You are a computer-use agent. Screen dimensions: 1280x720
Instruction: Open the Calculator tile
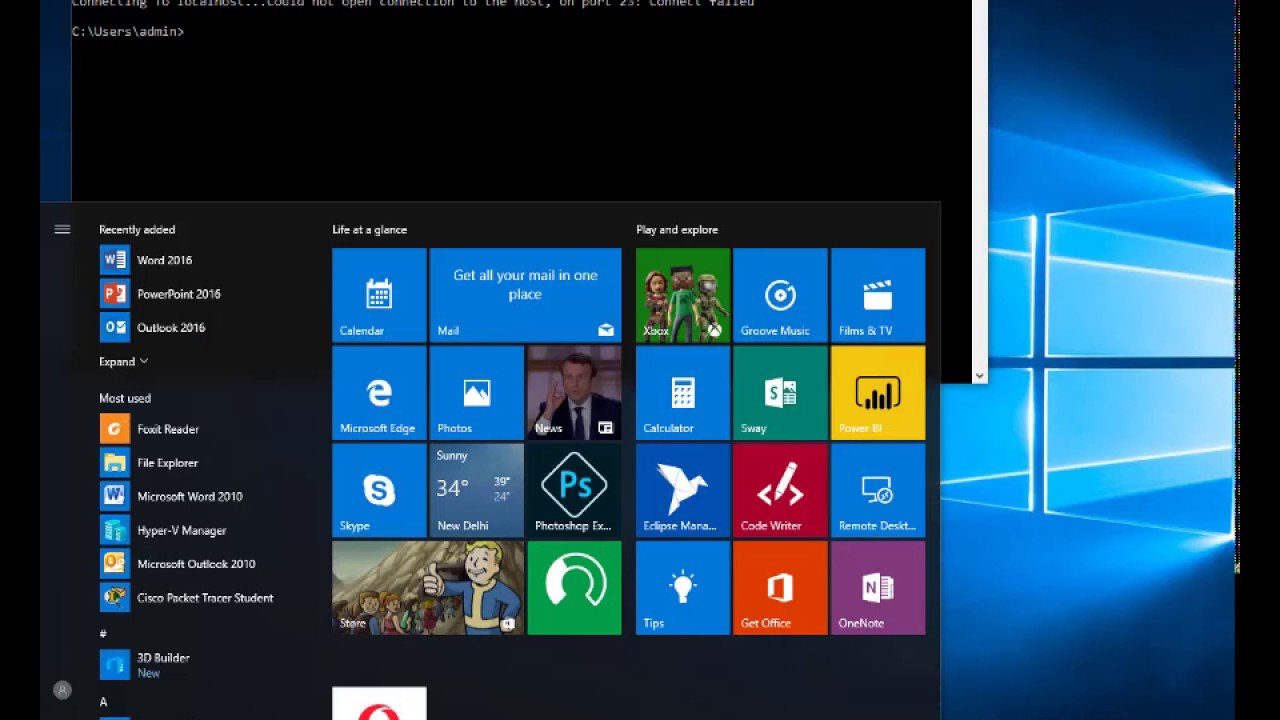pyautogui.click(x=683, y=393)
